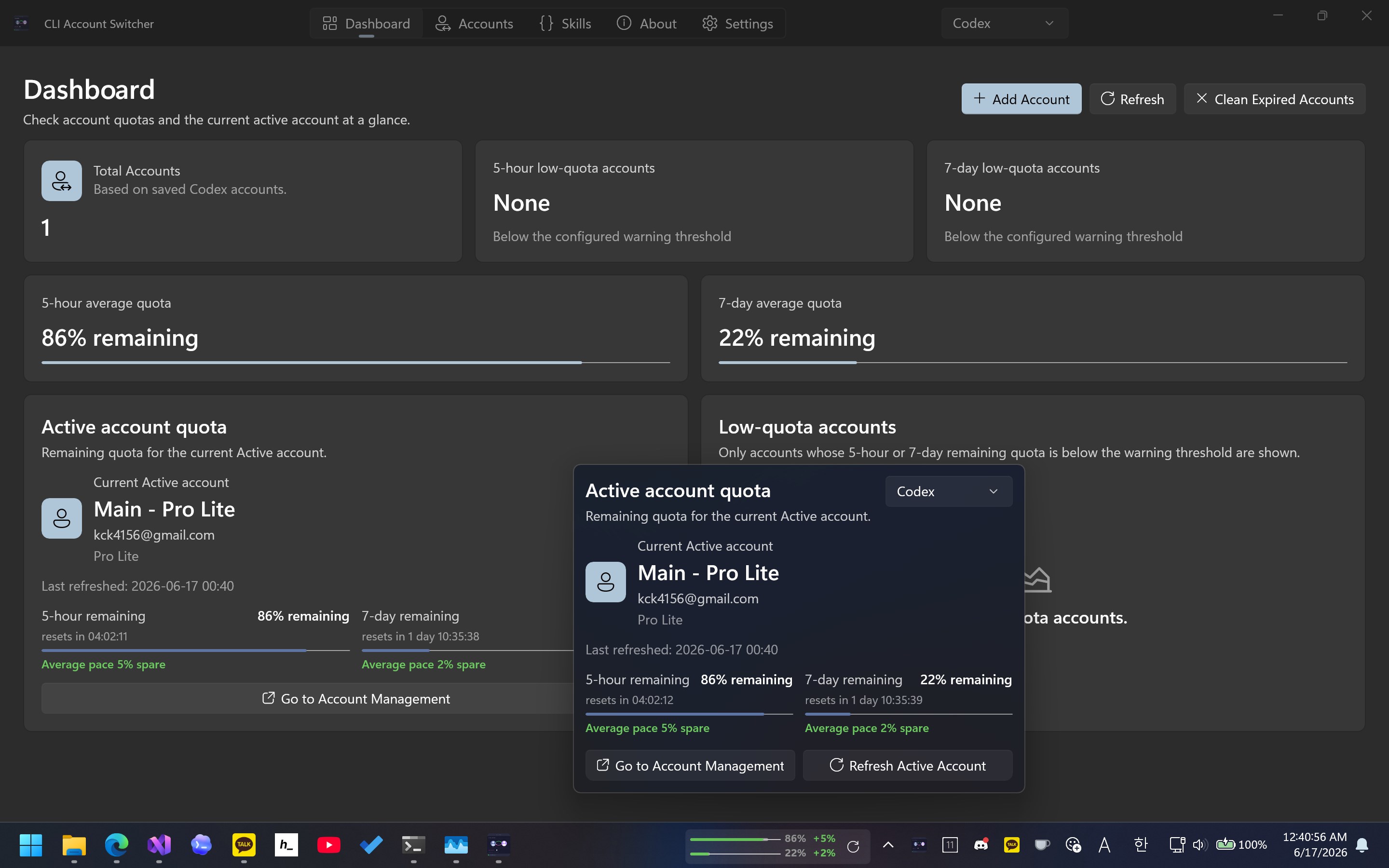Click the Discord tray icon
The image size is (1389, 868).
click(x=981, y=844)
